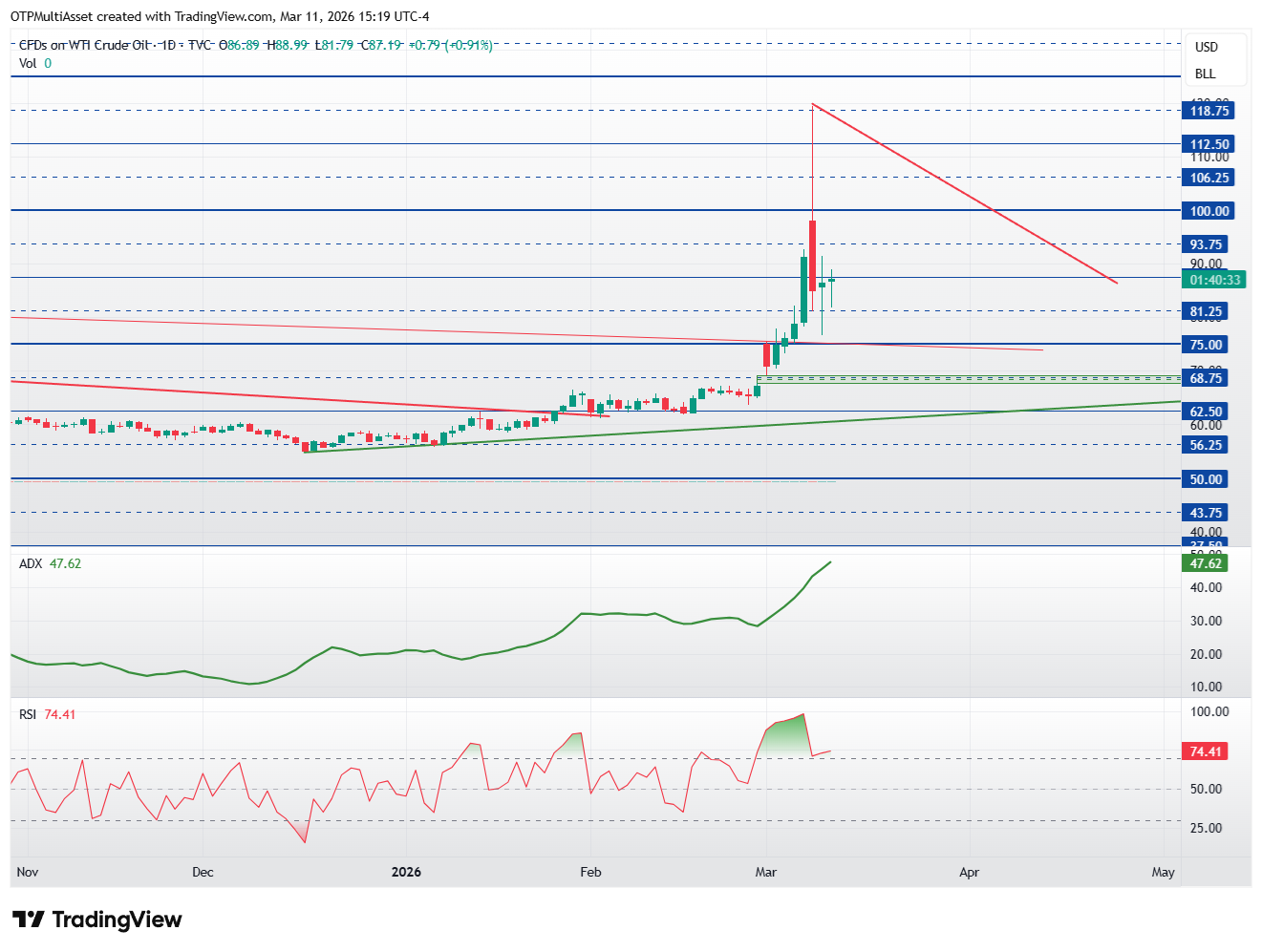Click the TradingView wordmark text
This screenshot has width=1262, height=952.
pyautogui.click(x=117, y=920)
